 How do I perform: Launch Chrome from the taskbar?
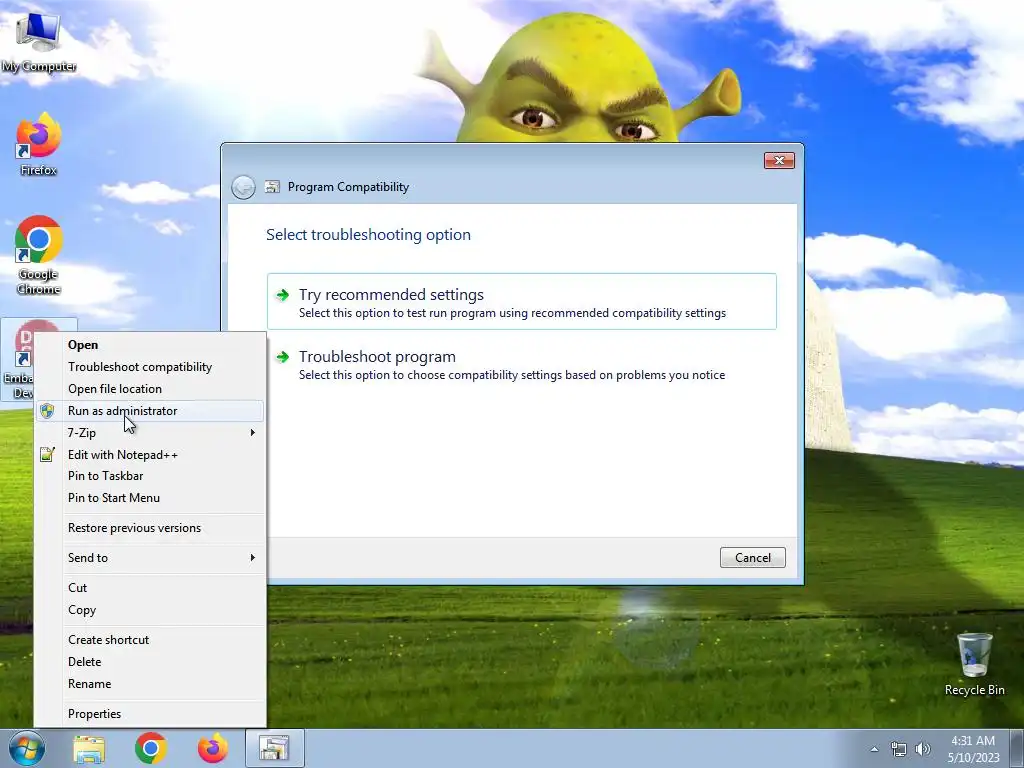pyautogui.click(x=151, y=748)
